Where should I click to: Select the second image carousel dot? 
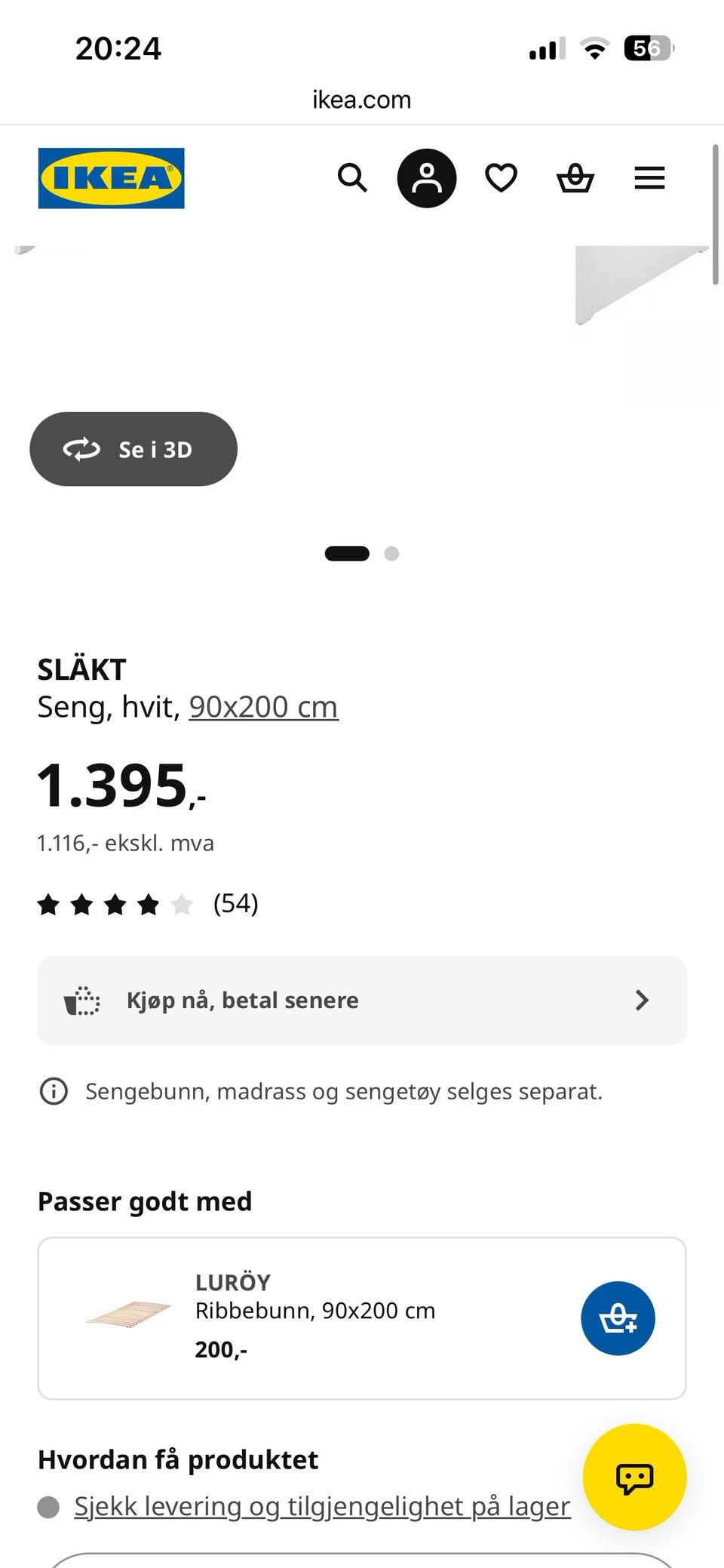coord(391,554)
